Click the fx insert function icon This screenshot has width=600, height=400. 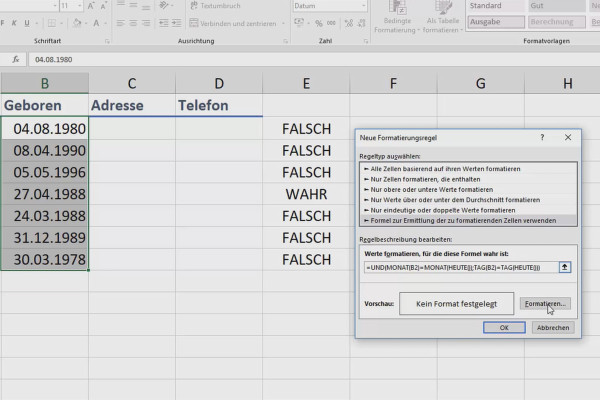point(15,59)
